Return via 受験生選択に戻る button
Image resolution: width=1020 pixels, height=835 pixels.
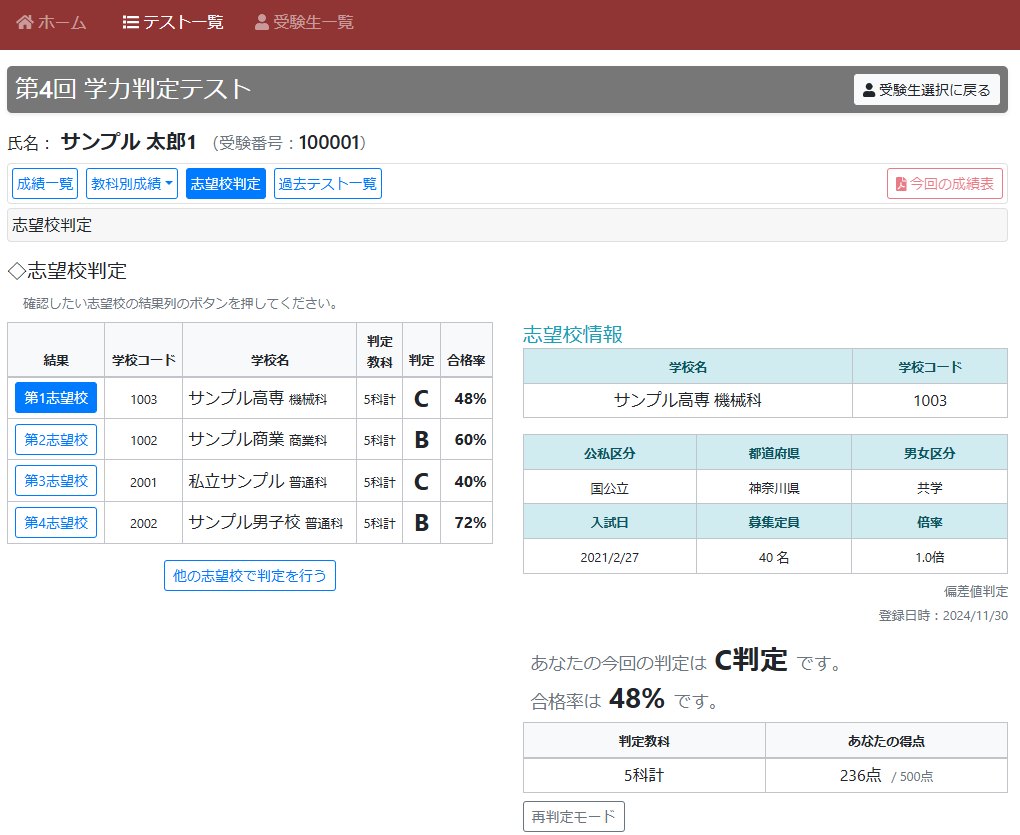pos(926,90)
